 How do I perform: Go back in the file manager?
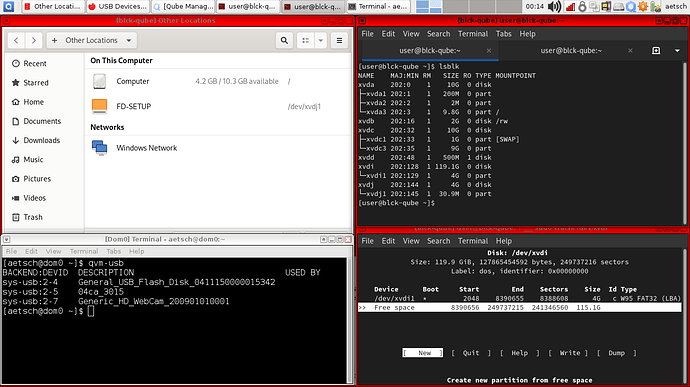point(16,40)
